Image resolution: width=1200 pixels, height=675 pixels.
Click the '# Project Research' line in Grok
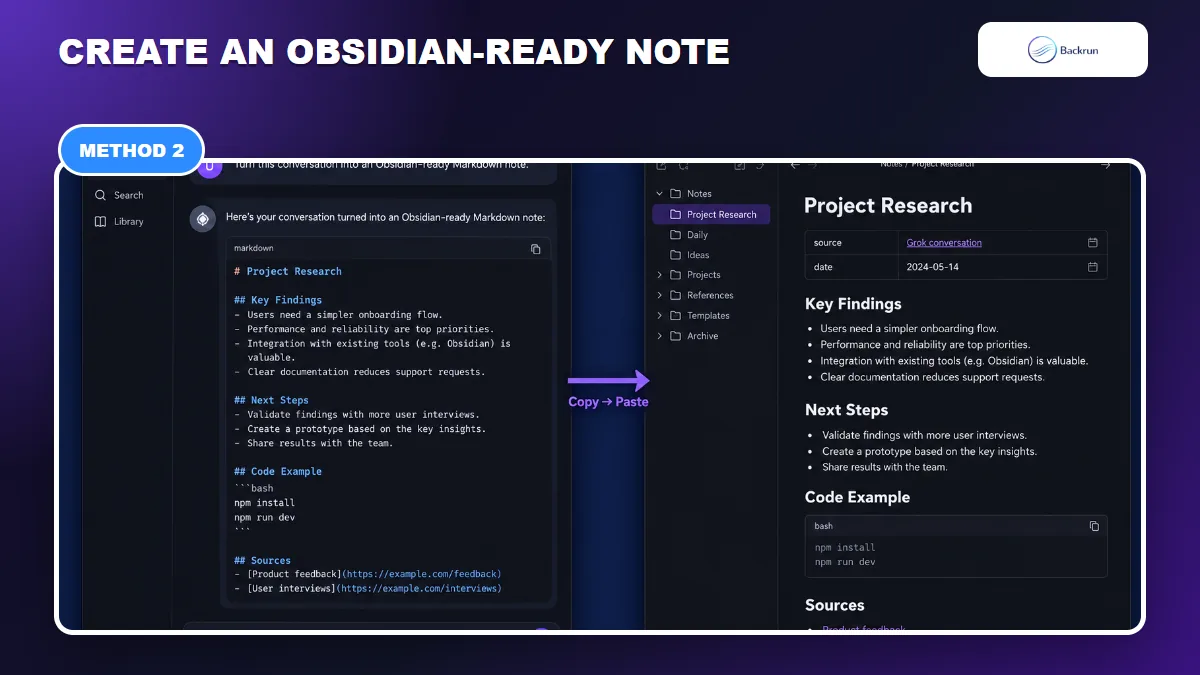pyautogui.click(x=288, y=271)
